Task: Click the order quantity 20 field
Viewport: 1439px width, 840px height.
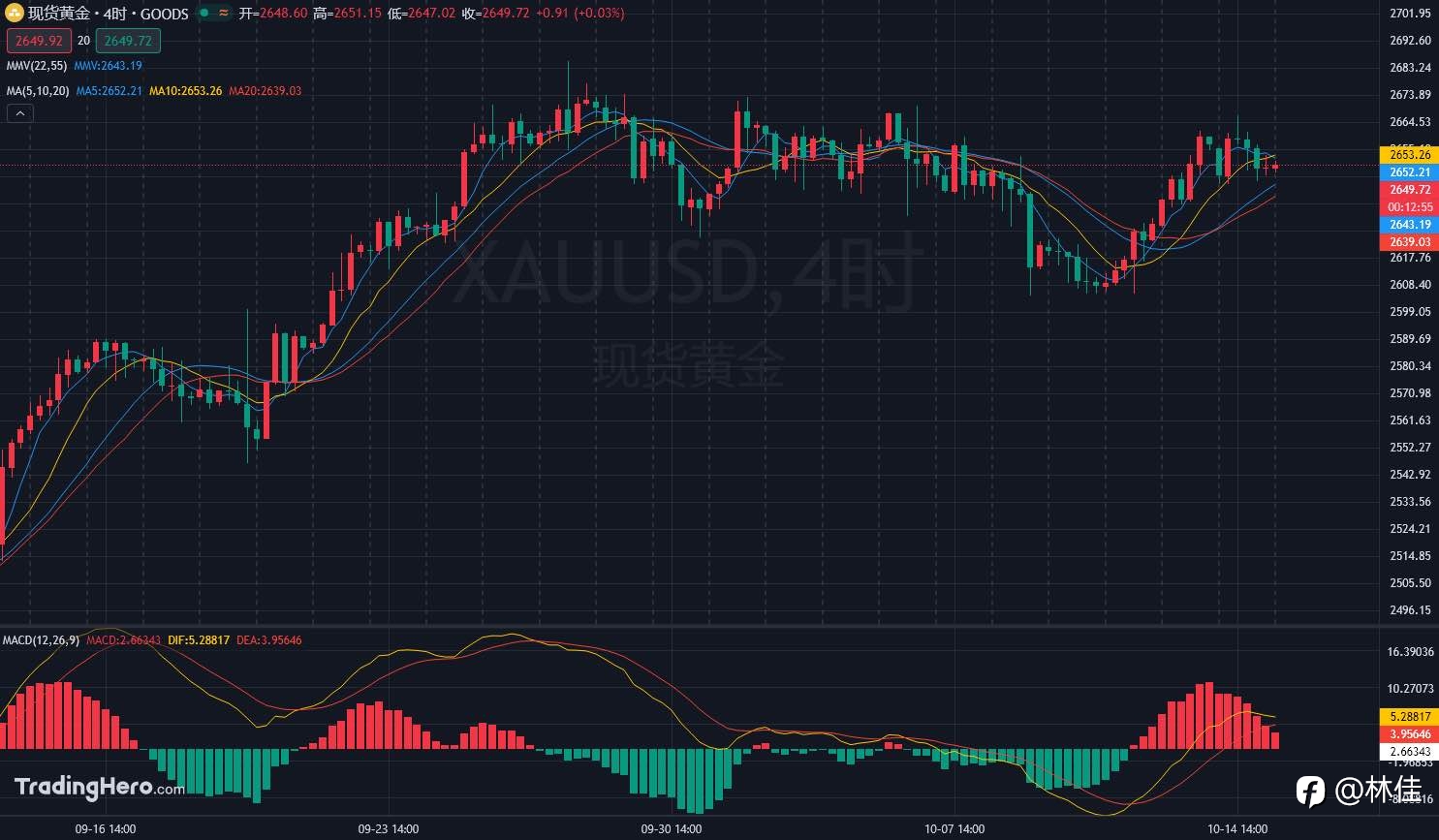Action: 83,41
